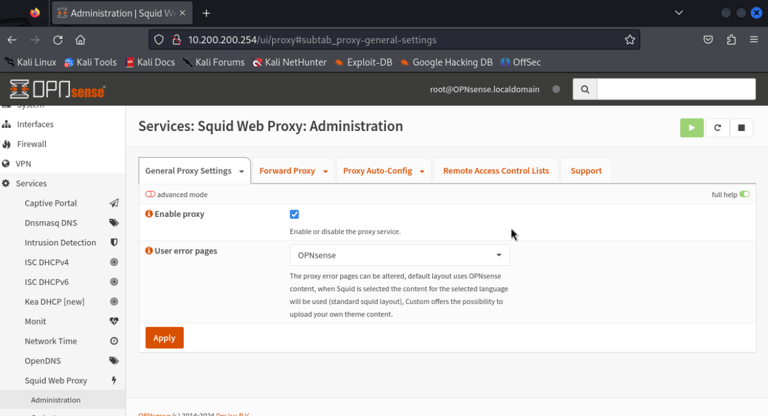
Task: Toggle advanced mode switch
Action: point(150,194)
